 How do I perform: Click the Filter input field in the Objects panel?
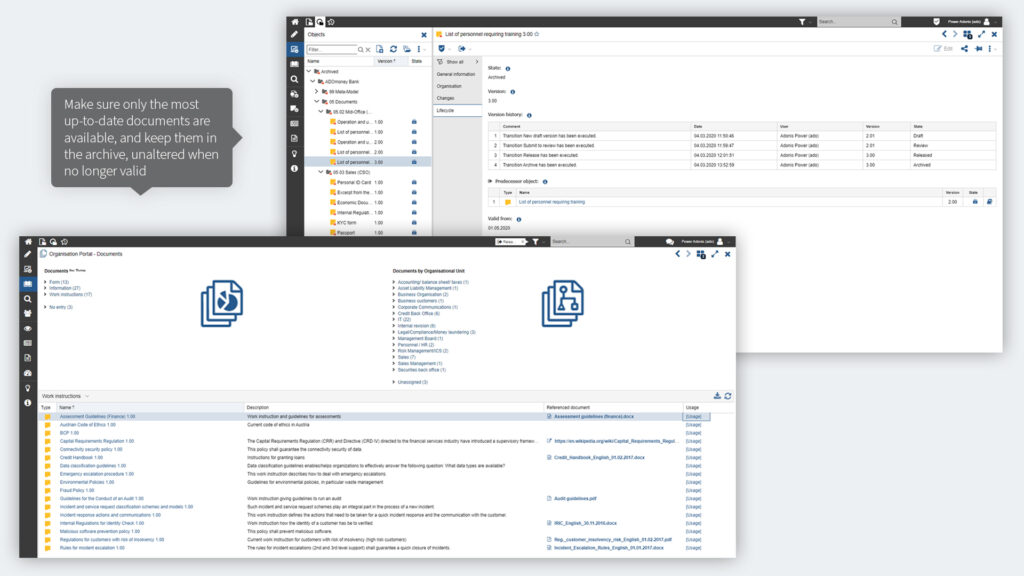[x=330, y=48]
